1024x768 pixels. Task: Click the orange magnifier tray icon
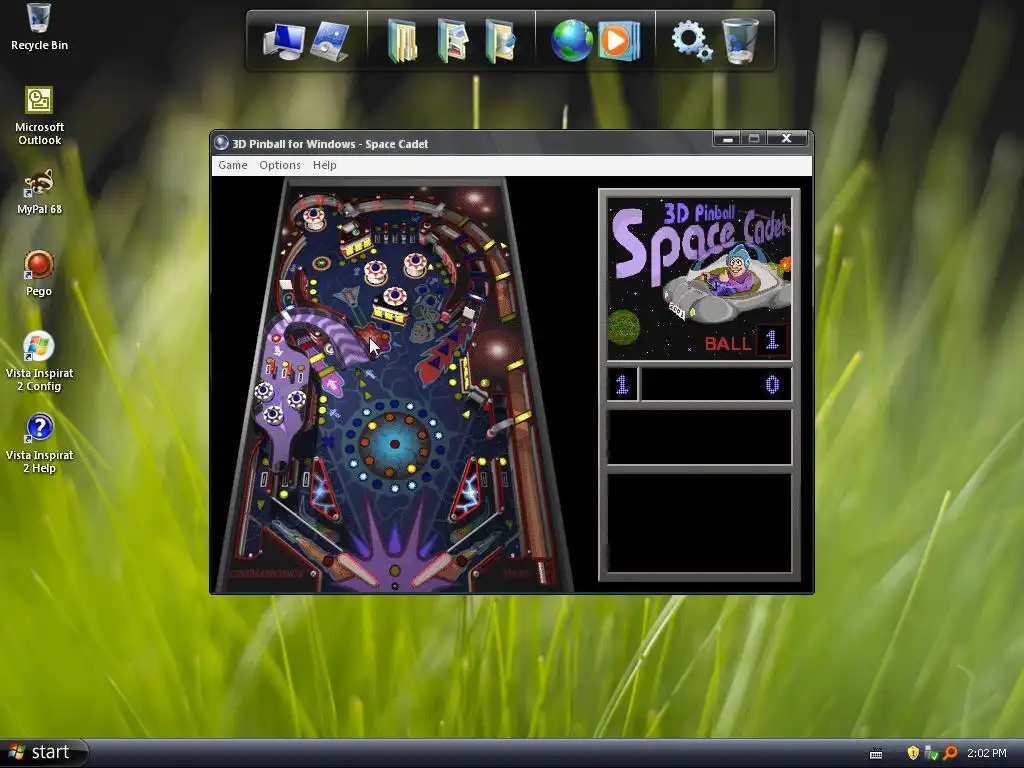click(x=950, y=753)
